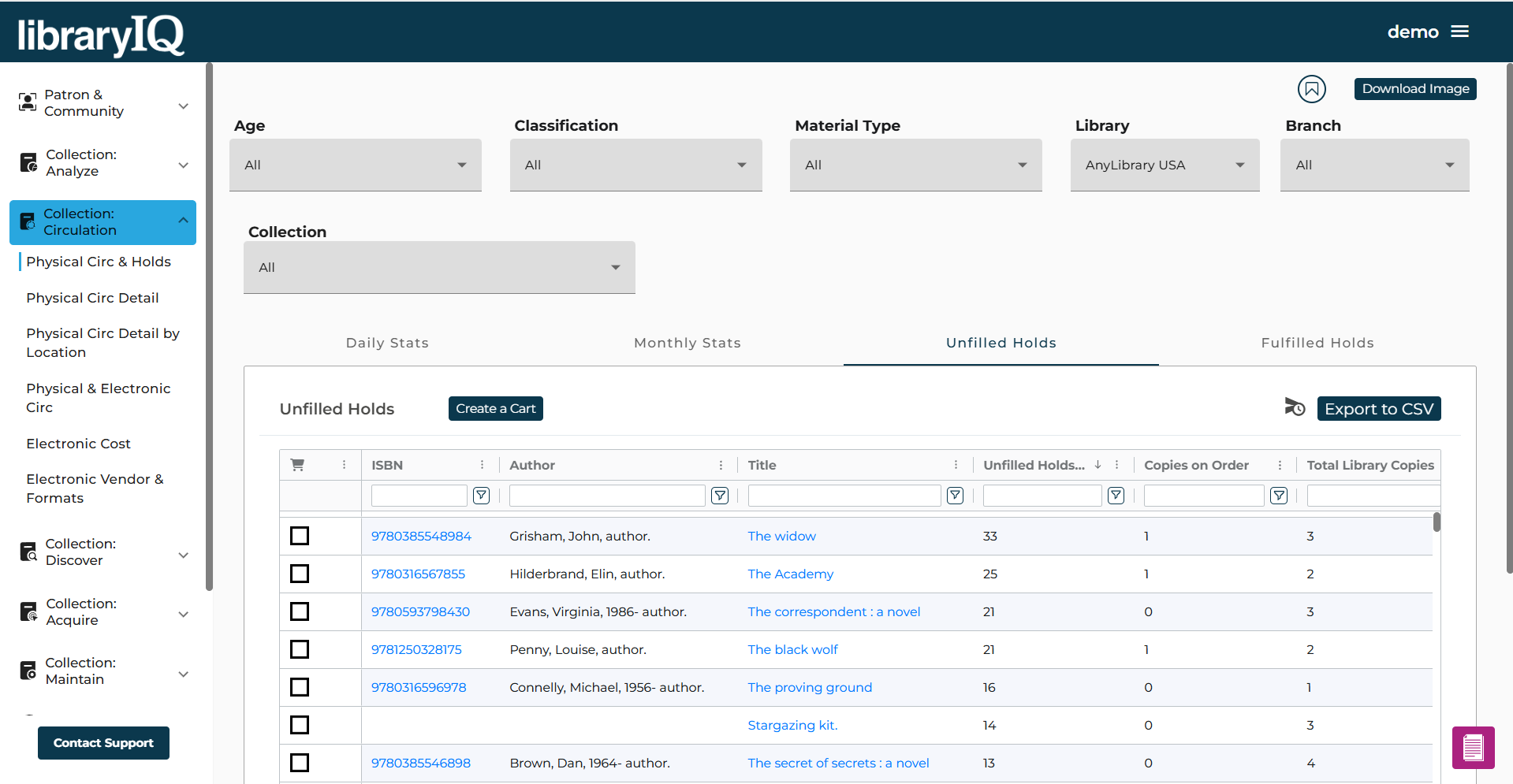Switch to Monthly Stats tab
Screen dimensions: 1513x784
tap(687, 343)
